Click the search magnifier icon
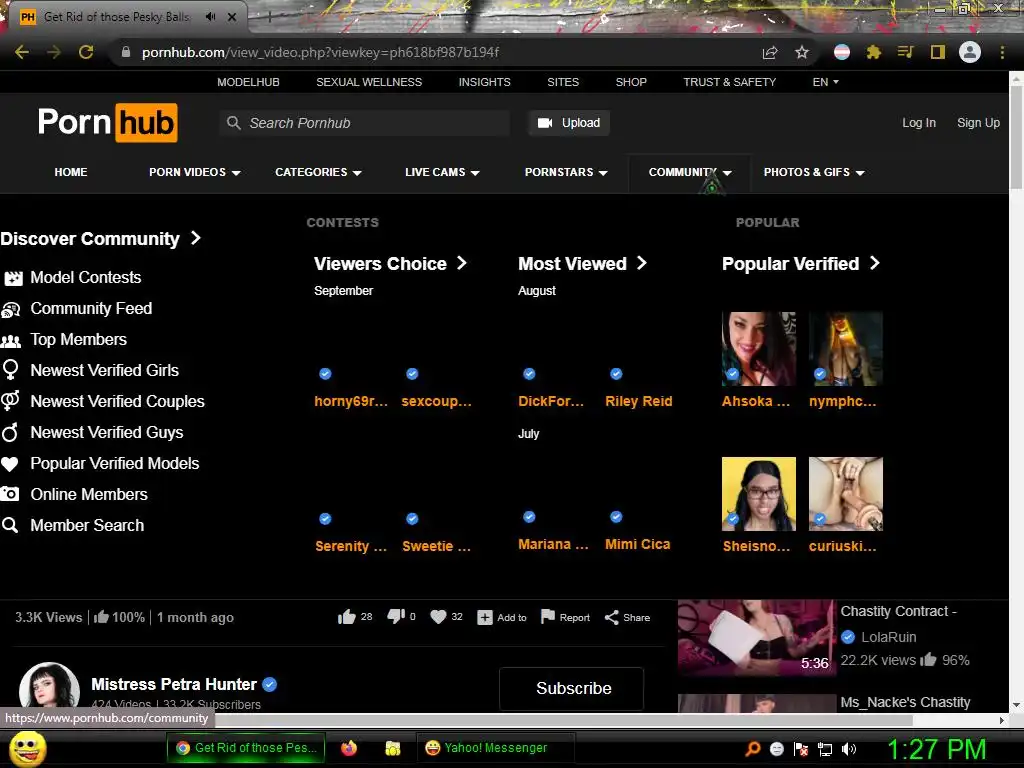This screenshot has width=1024, height=768. 234,123
